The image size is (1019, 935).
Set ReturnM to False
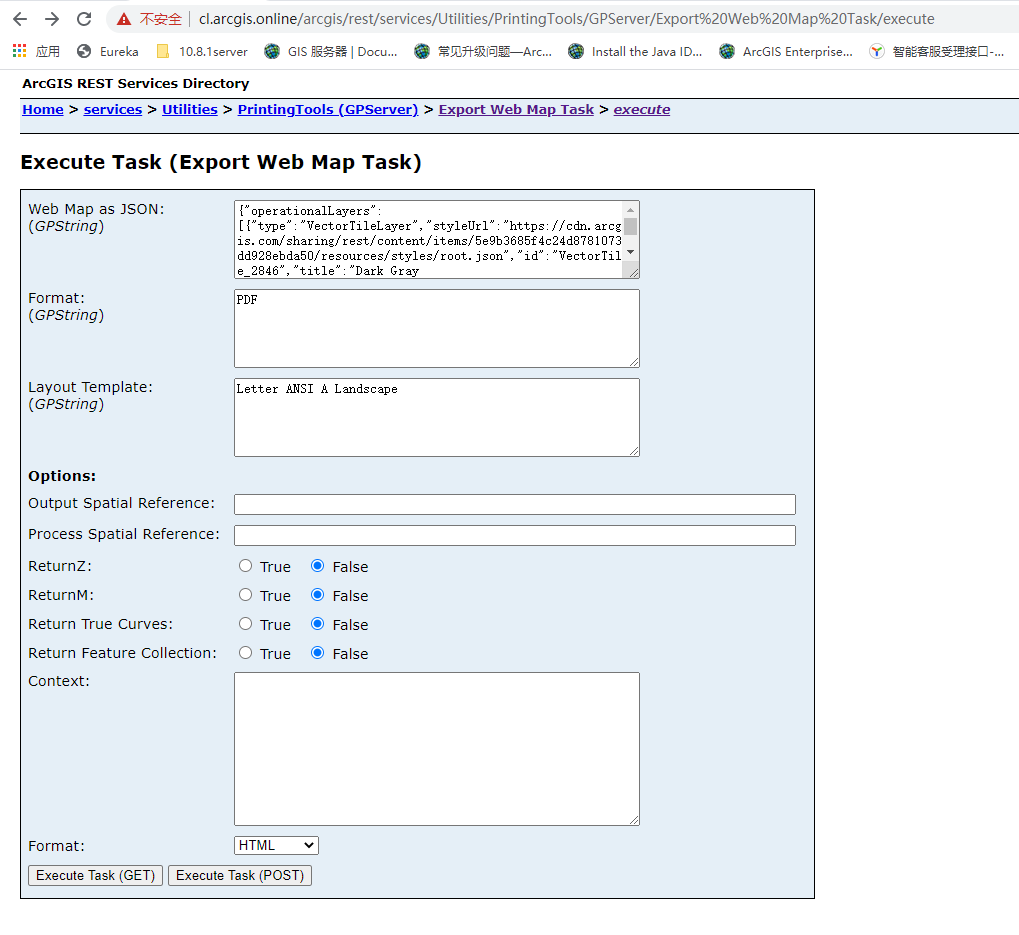(x=317, y=595)
